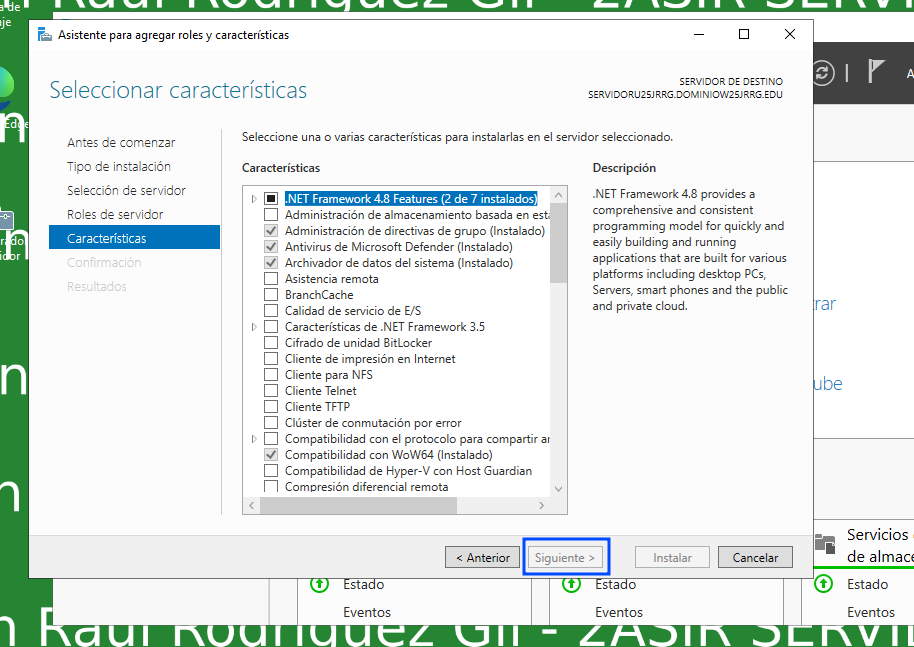Select Administración de directivas de grupo row
The height and width of the screenshot is (647, 914).
click(415, 231)
